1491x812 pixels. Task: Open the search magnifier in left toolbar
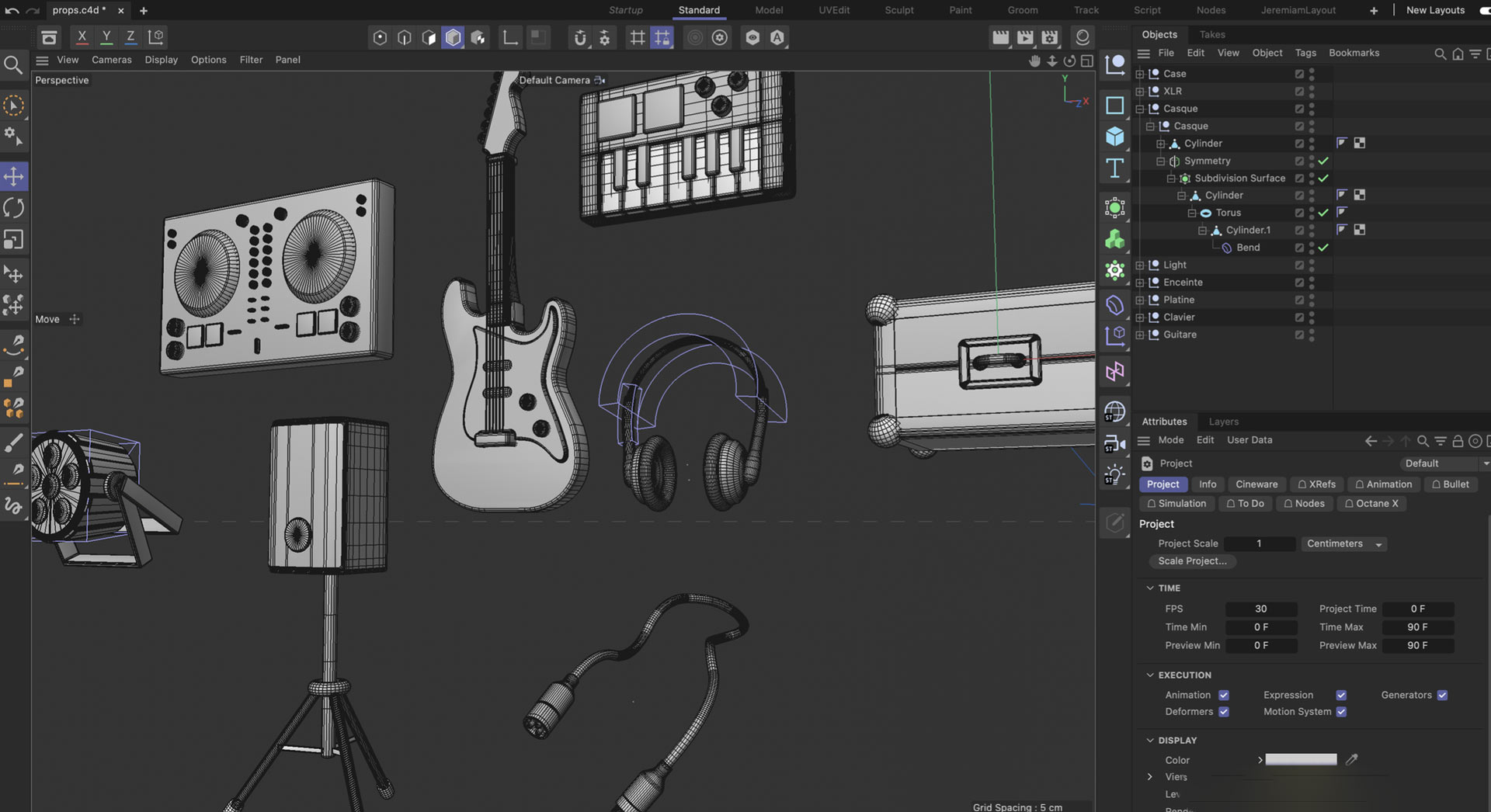tap(13, 65)
